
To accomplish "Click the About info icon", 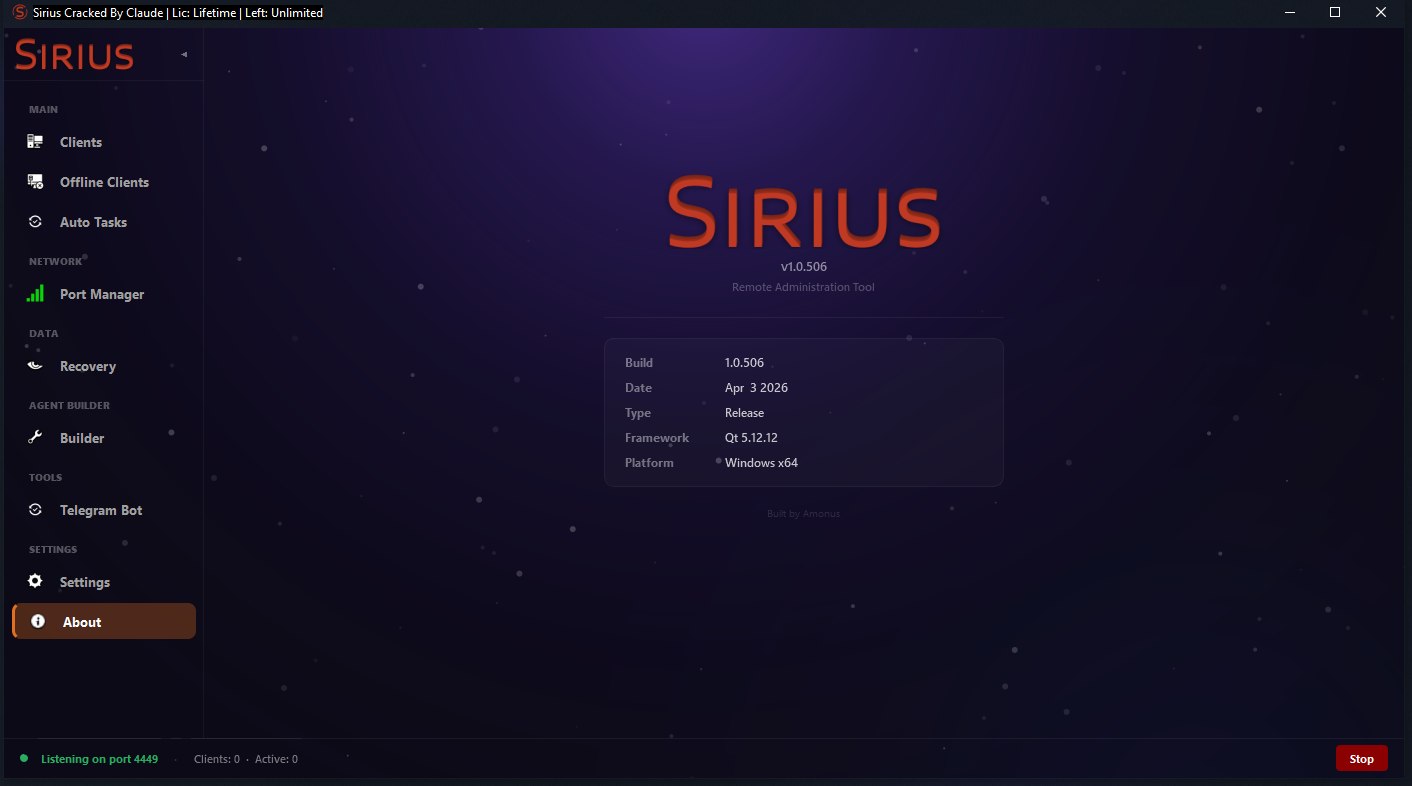I will point(38,622).
